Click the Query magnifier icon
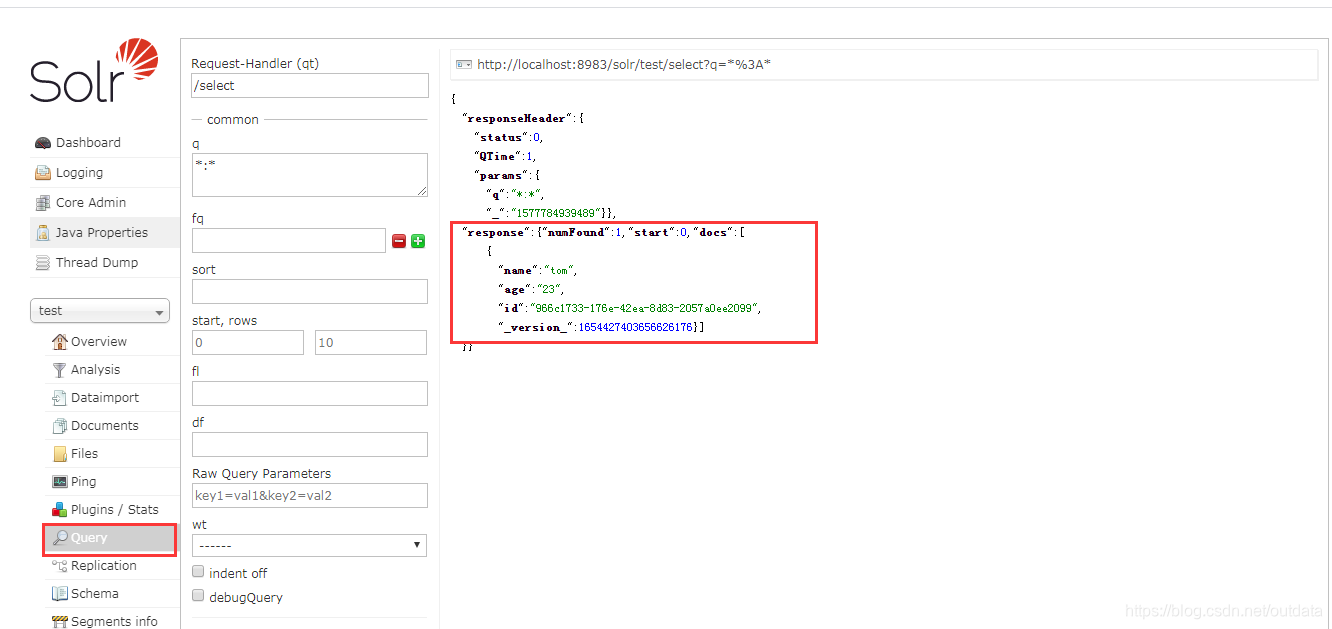 click(x=60, y=538)
